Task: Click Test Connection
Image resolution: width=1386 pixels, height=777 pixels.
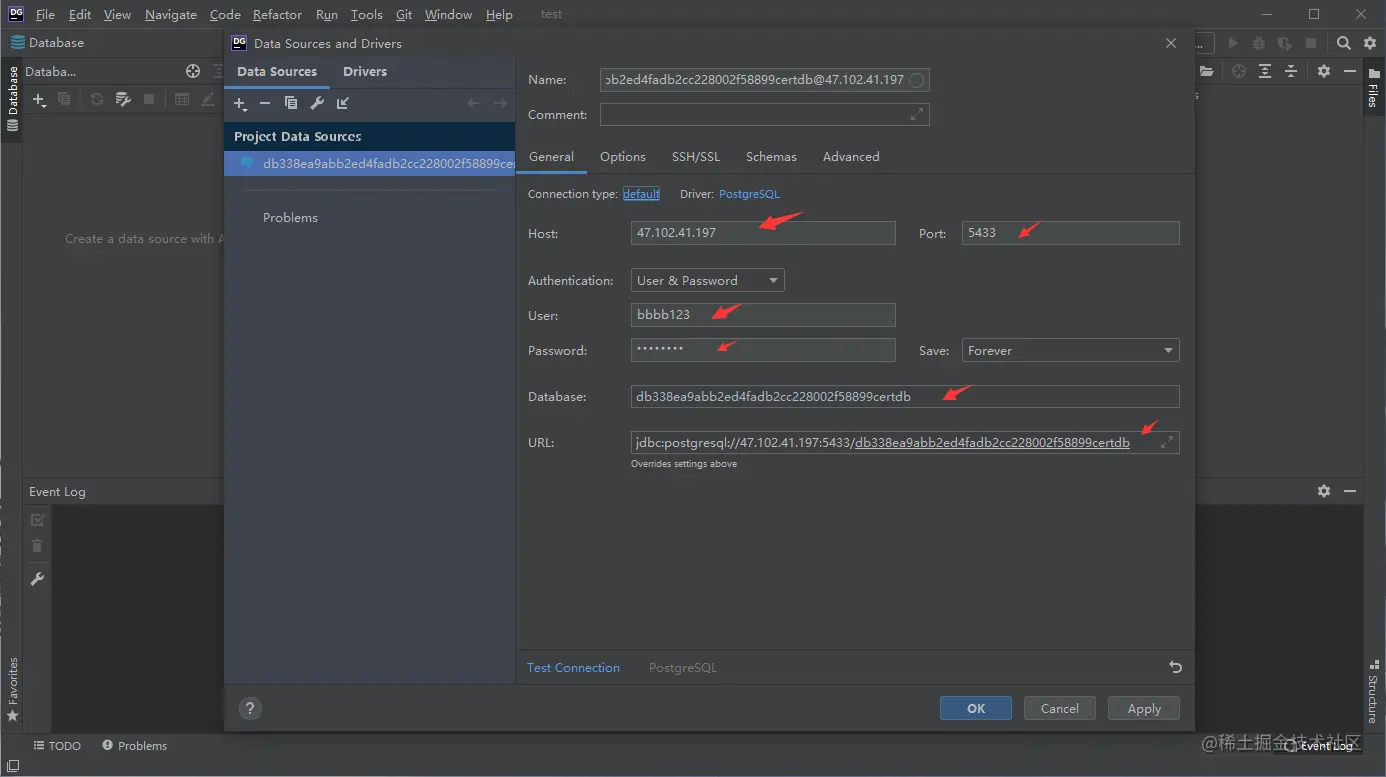Action: point(574,668)
